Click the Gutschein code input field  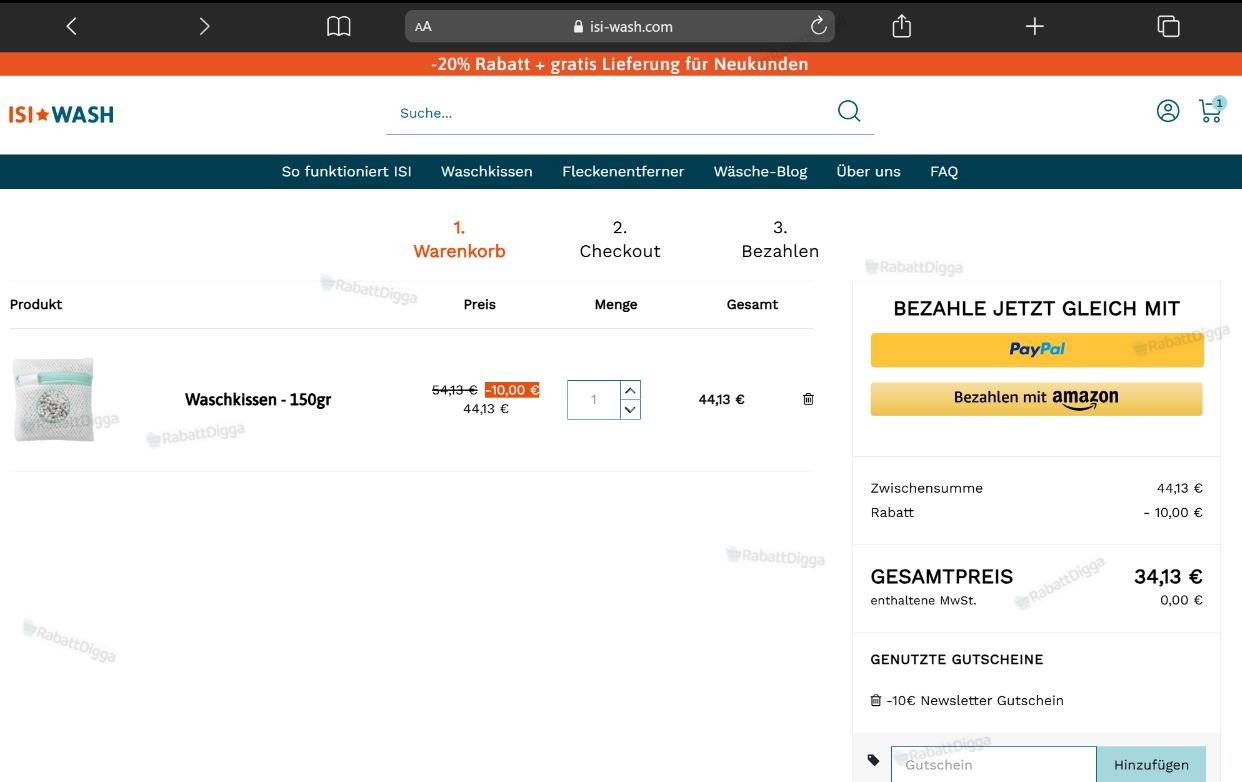994,764
